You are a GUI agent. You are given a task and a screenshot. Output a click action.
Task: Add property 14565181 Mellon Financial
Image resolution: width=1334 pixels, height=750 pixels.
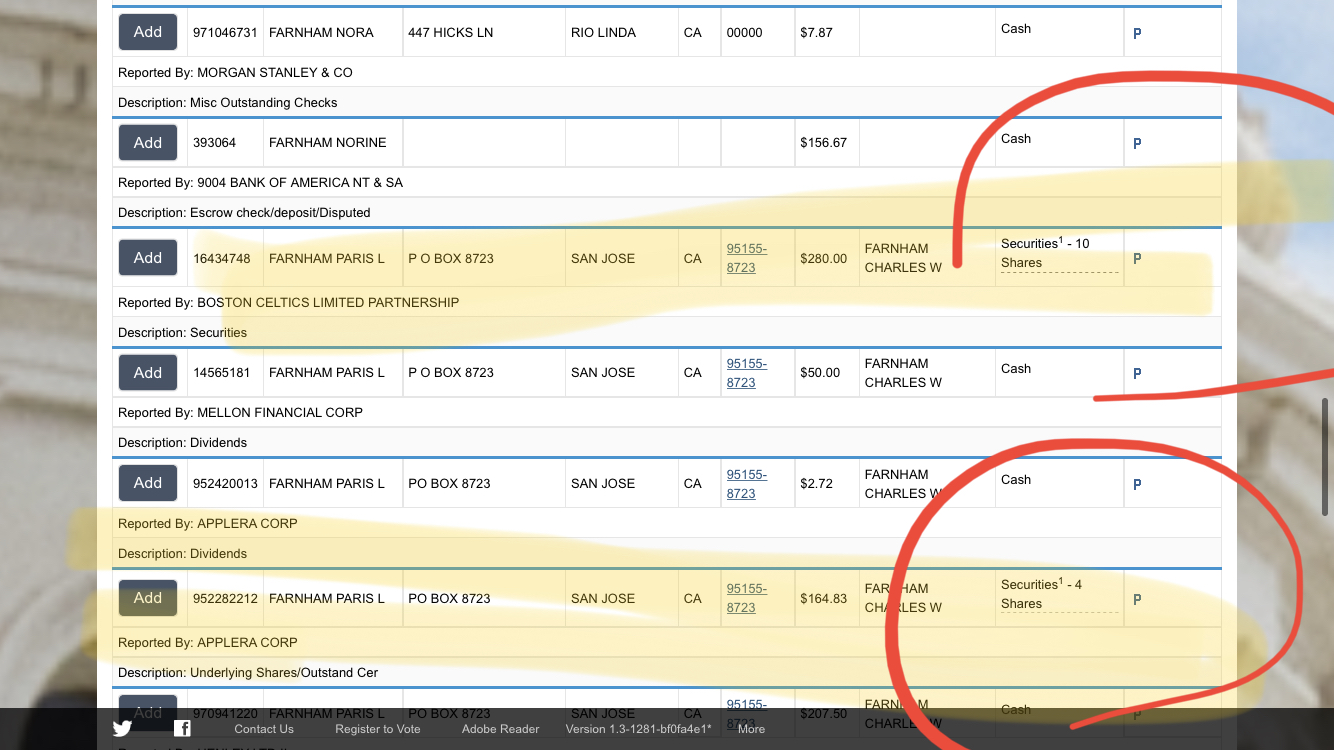(148, 373)
